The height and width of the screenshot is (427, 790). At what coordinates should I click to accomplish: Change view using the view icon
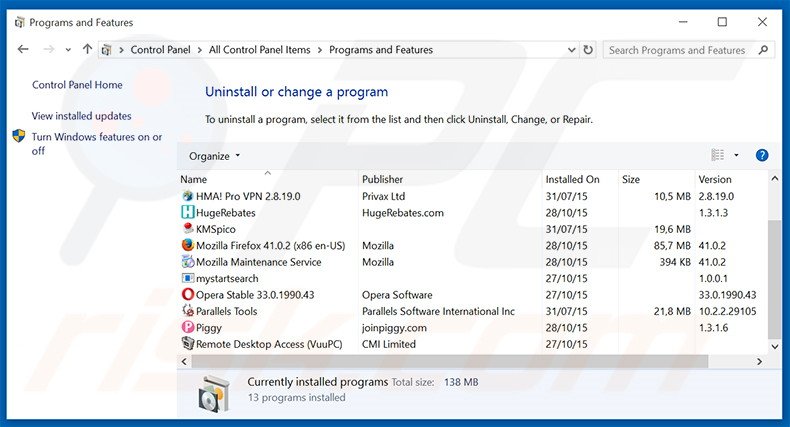pyautogui.click(x=717, y=155)
